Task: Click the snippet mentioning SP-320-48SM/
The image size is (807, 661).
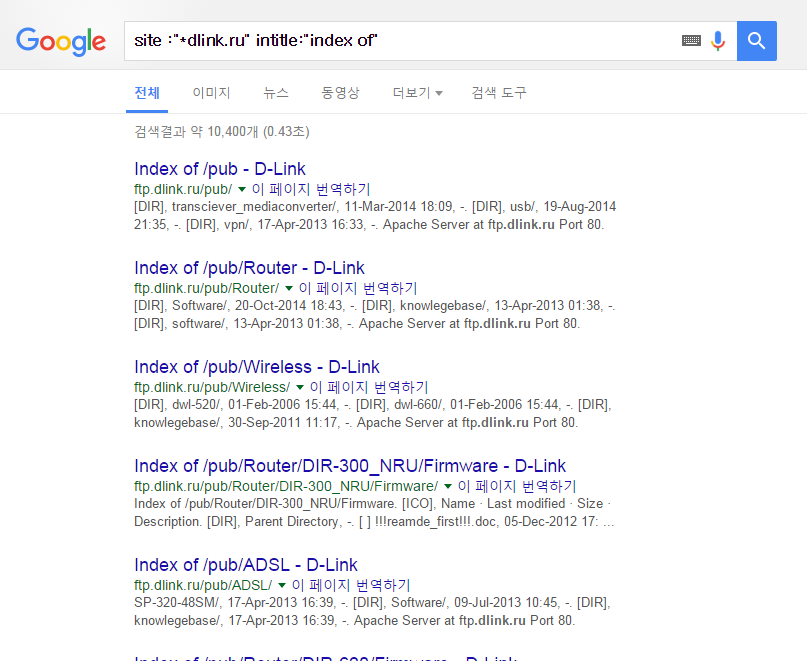Action: (372, 612)
